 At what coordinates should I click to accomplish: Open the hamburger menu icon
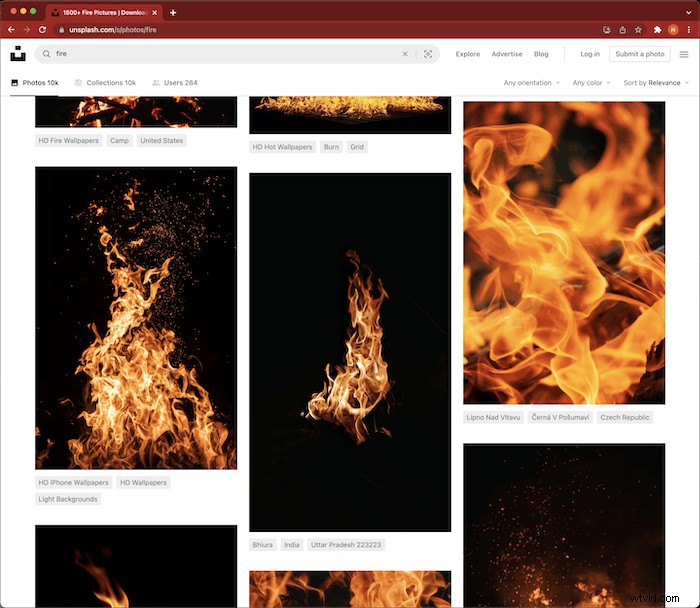coord(684,54)
